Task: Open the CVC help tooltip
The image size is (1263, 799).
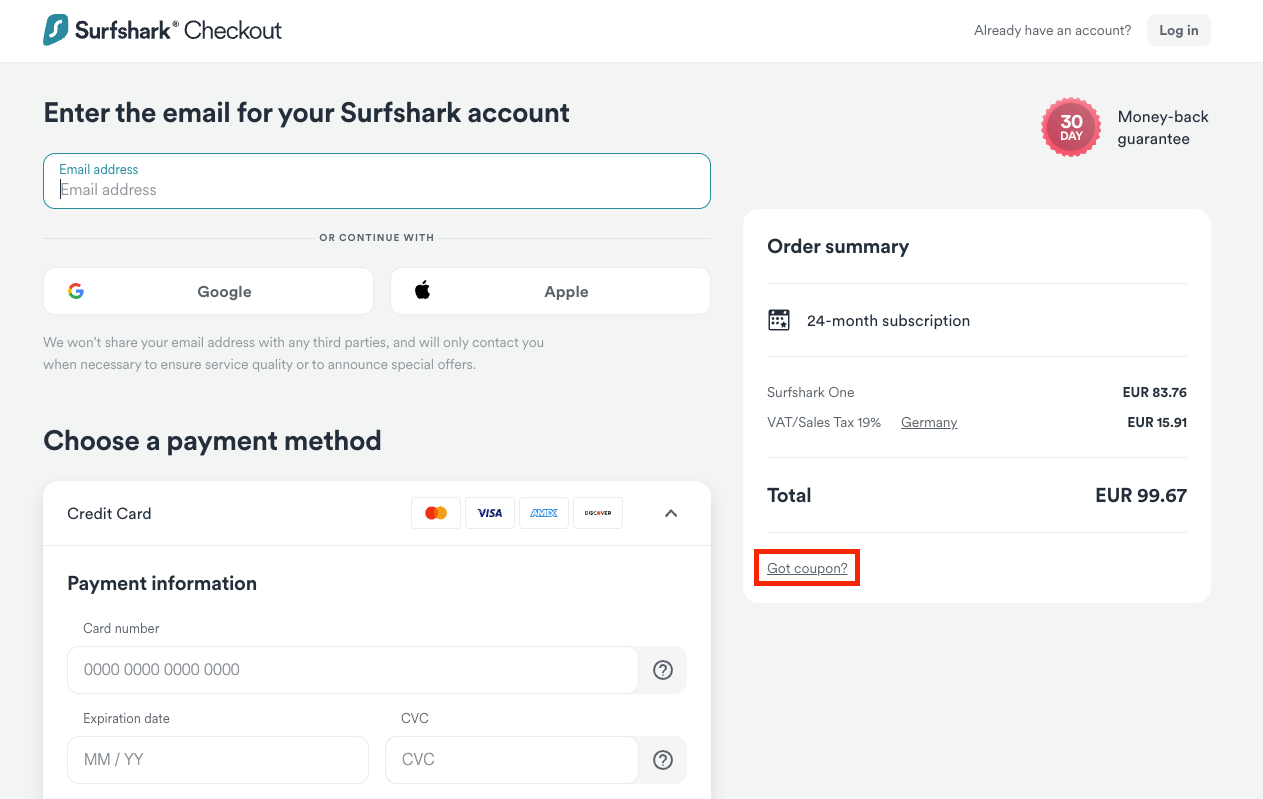Action: click(662, 759)
